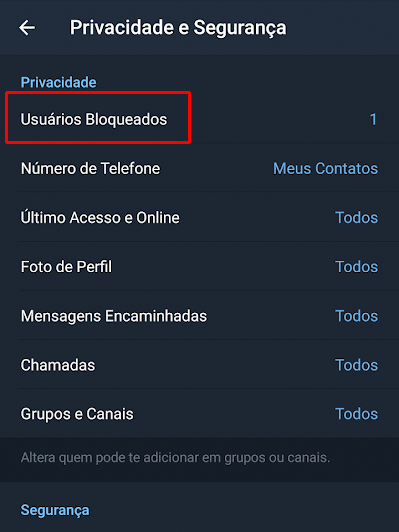Click the hint text about grupos ou canais
Image resolution: width=399 pixels, height=532 pixels.
click(x=175, y=458)
